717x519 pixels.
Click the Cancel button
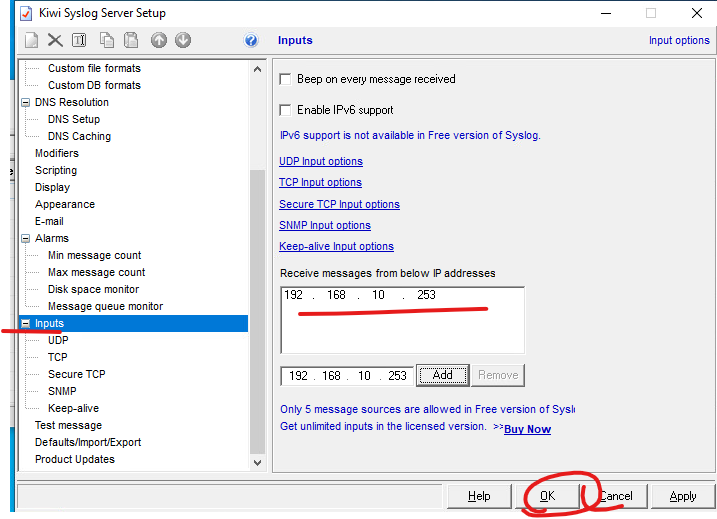tap(615, 496)
